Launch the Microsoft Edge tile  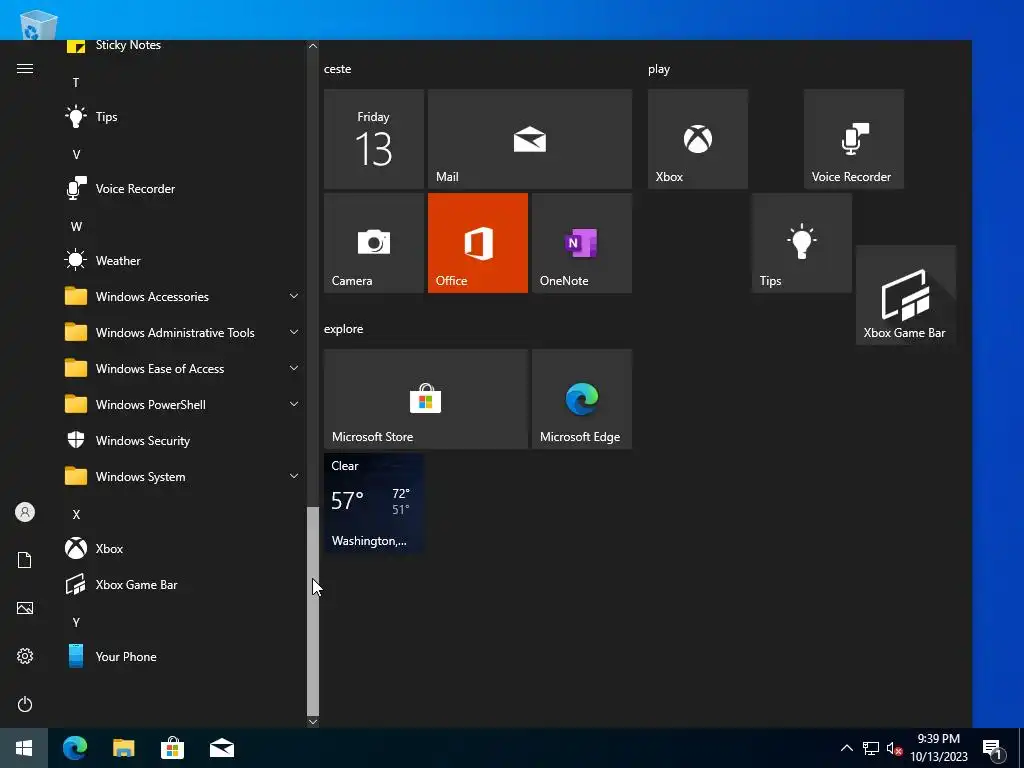click(581, 399)
